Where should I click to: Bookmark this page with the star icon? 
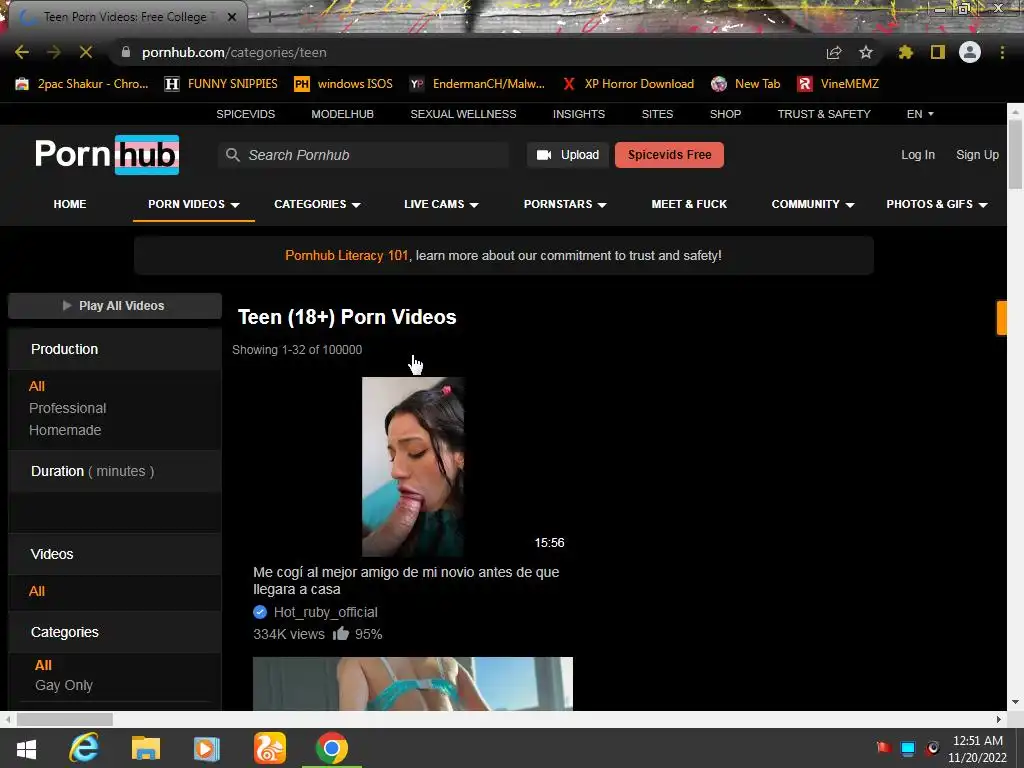coord(865,52)
